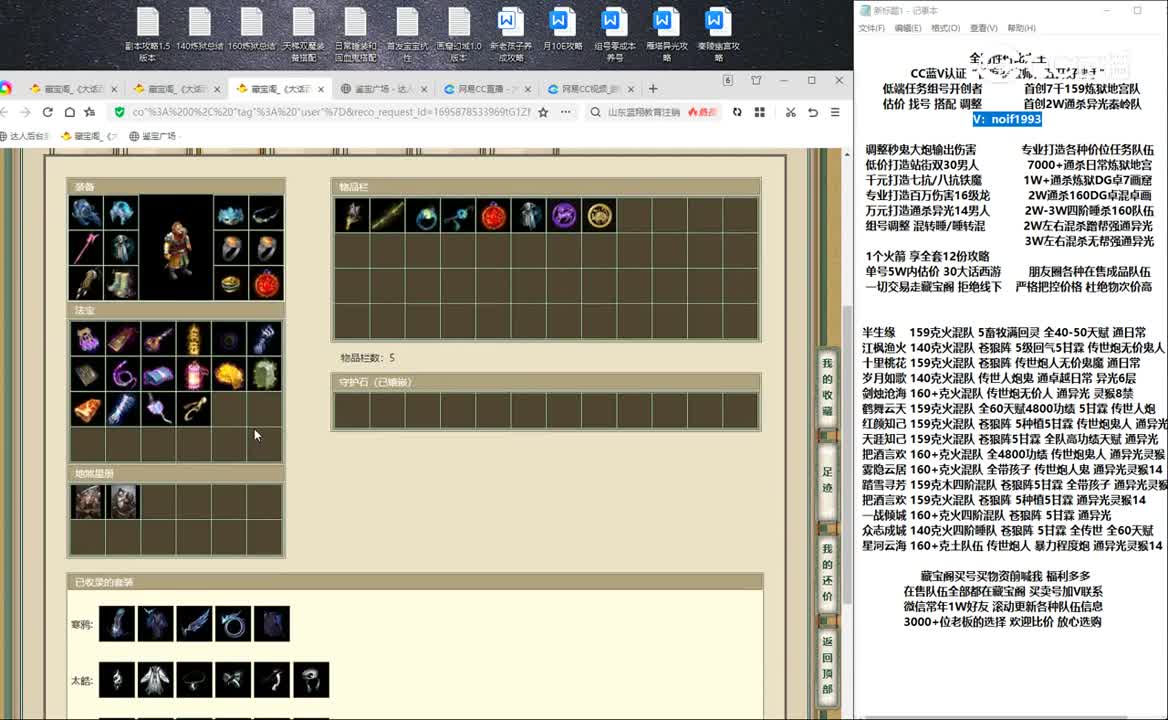Image resolution: width=1168 pixels, height=720 pixels.
Task: Inspect the golden shell treasure item
Action: [229, 374]
